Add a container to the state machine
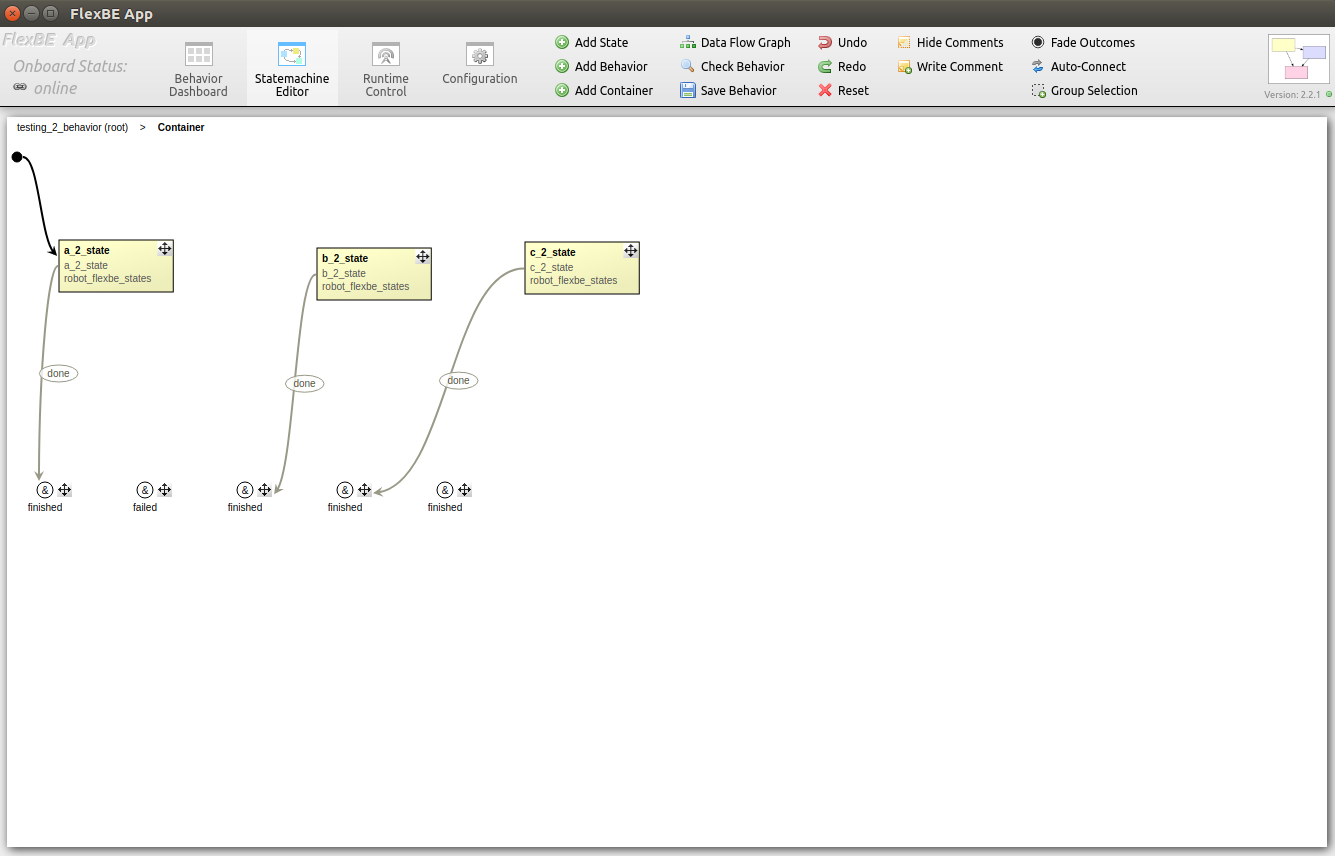This screenshot has width=1335, height=856. point(604,90)
